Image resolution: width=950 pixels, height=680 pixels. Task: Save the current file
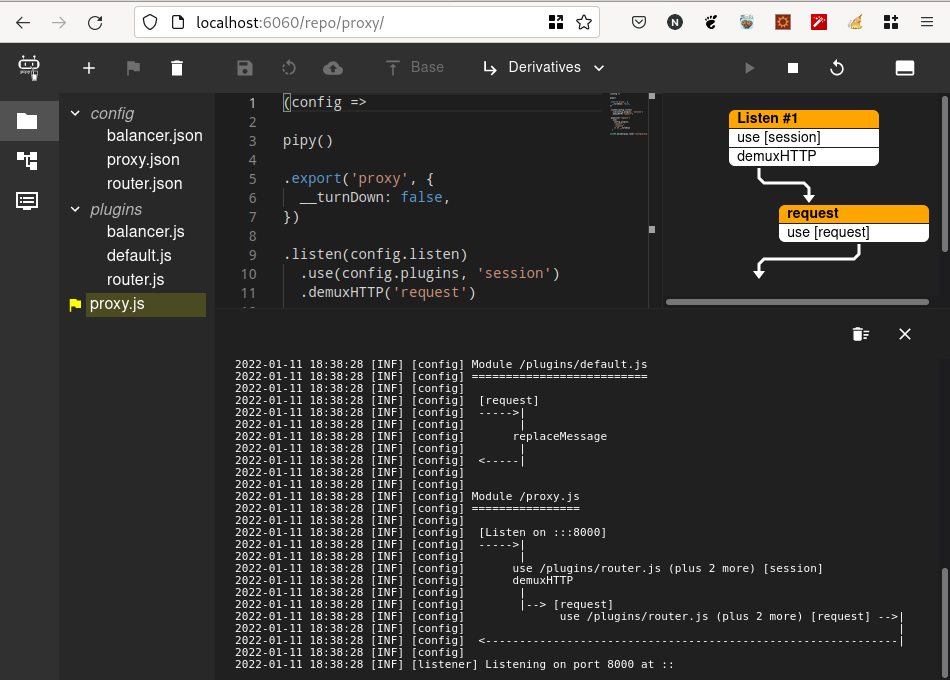[x=244, y=68]
